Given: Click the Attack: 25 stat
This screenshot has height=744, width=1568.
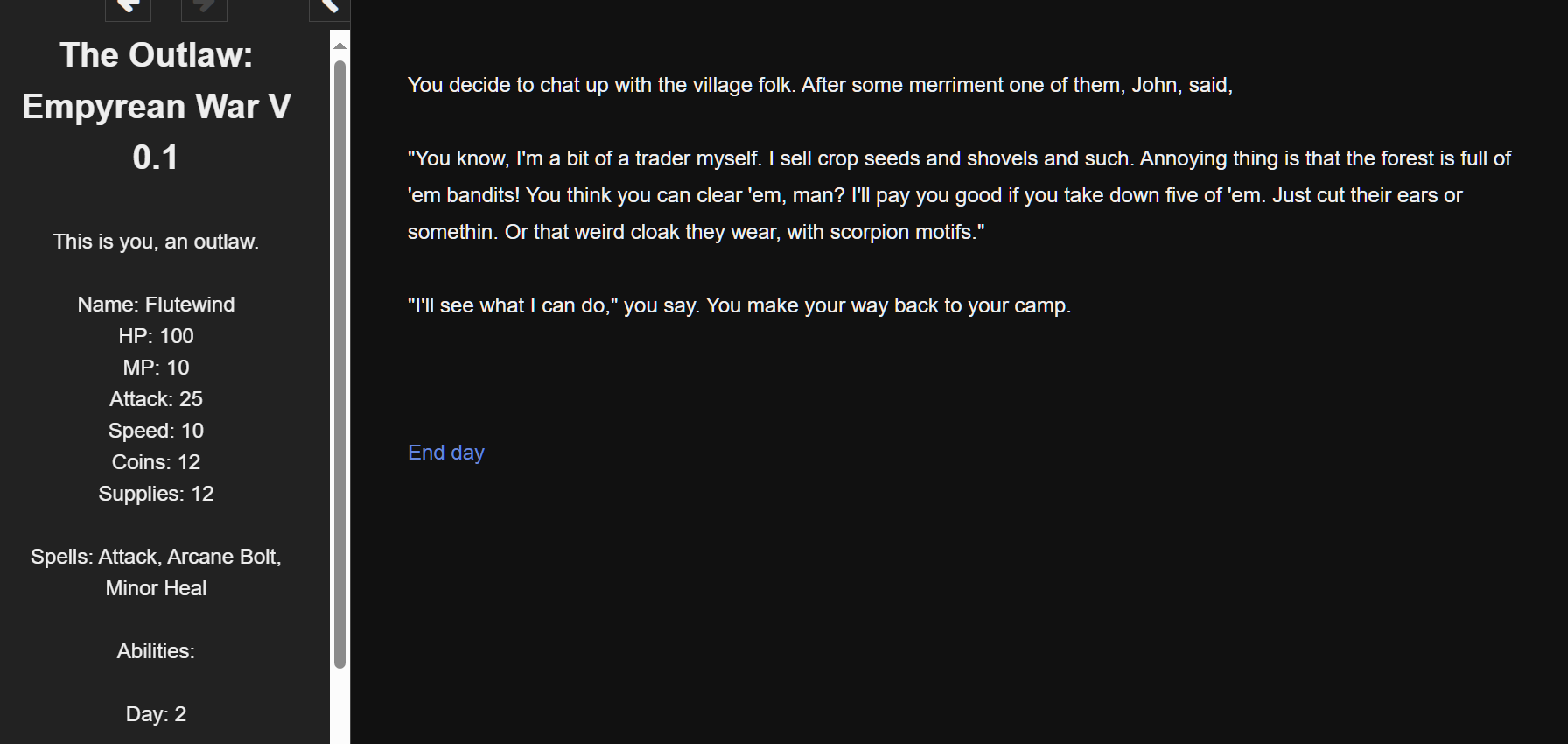Looking at the screenshot, I should (156, 399).
